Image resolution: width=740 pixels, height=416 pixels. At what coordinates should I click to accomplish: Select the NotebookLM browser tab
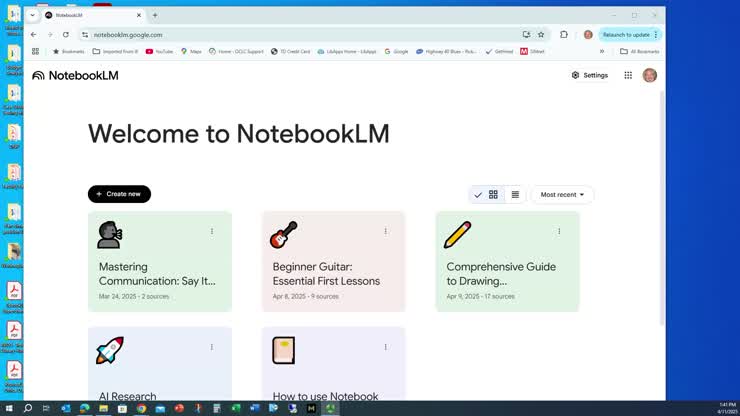coord(92,15)
